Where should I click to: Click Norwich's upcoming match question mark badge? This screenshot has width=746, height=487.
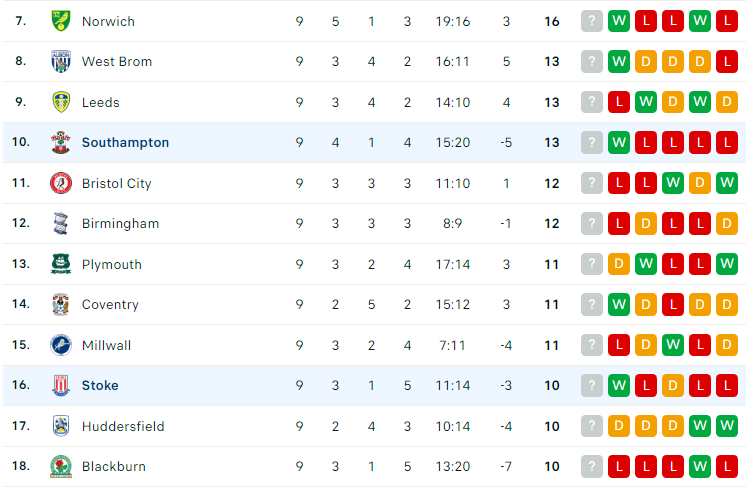[592, 21]
